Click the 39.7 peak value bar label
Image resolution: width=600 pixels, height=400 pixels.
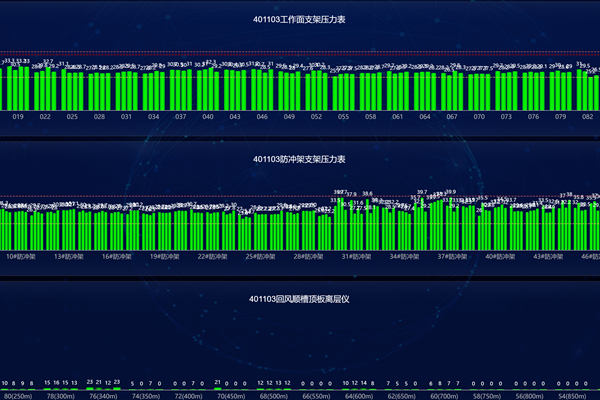(x=422, y=192)
